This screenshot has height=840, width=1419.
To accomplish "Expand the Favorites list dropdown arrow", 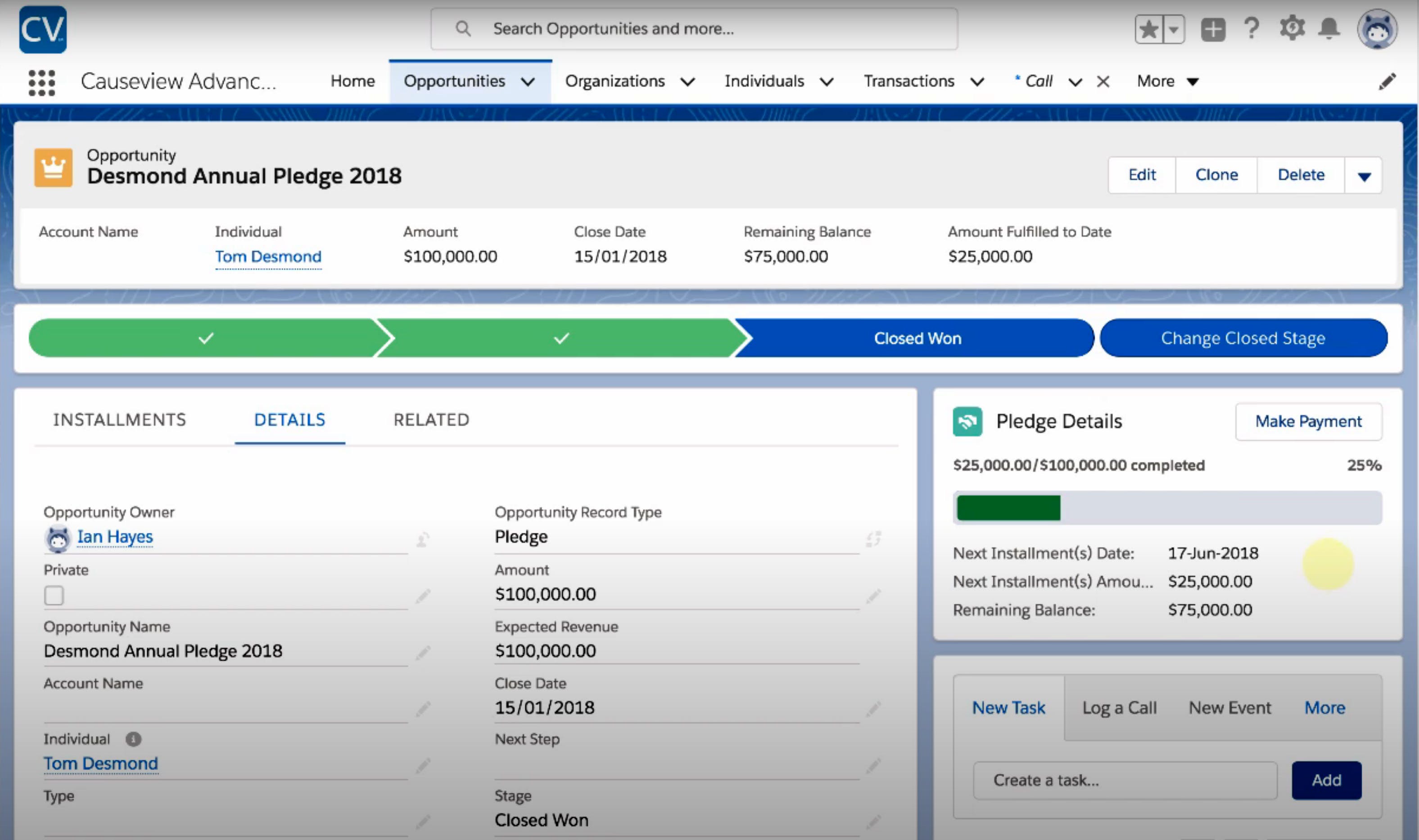I will point(1174,29).
